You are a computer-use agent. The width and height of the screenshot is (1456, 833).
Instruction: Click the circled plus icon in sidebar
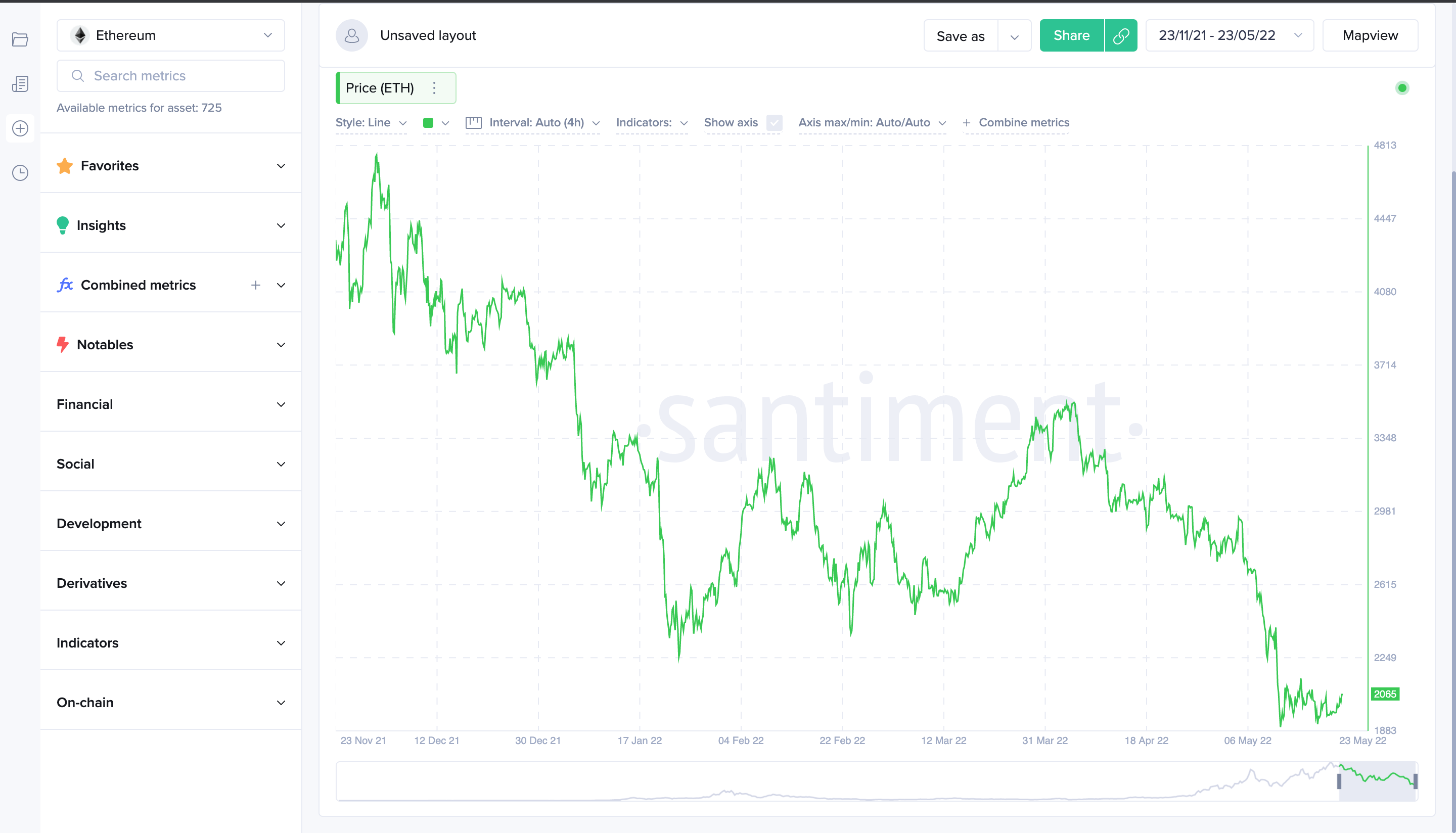(20, 128)
